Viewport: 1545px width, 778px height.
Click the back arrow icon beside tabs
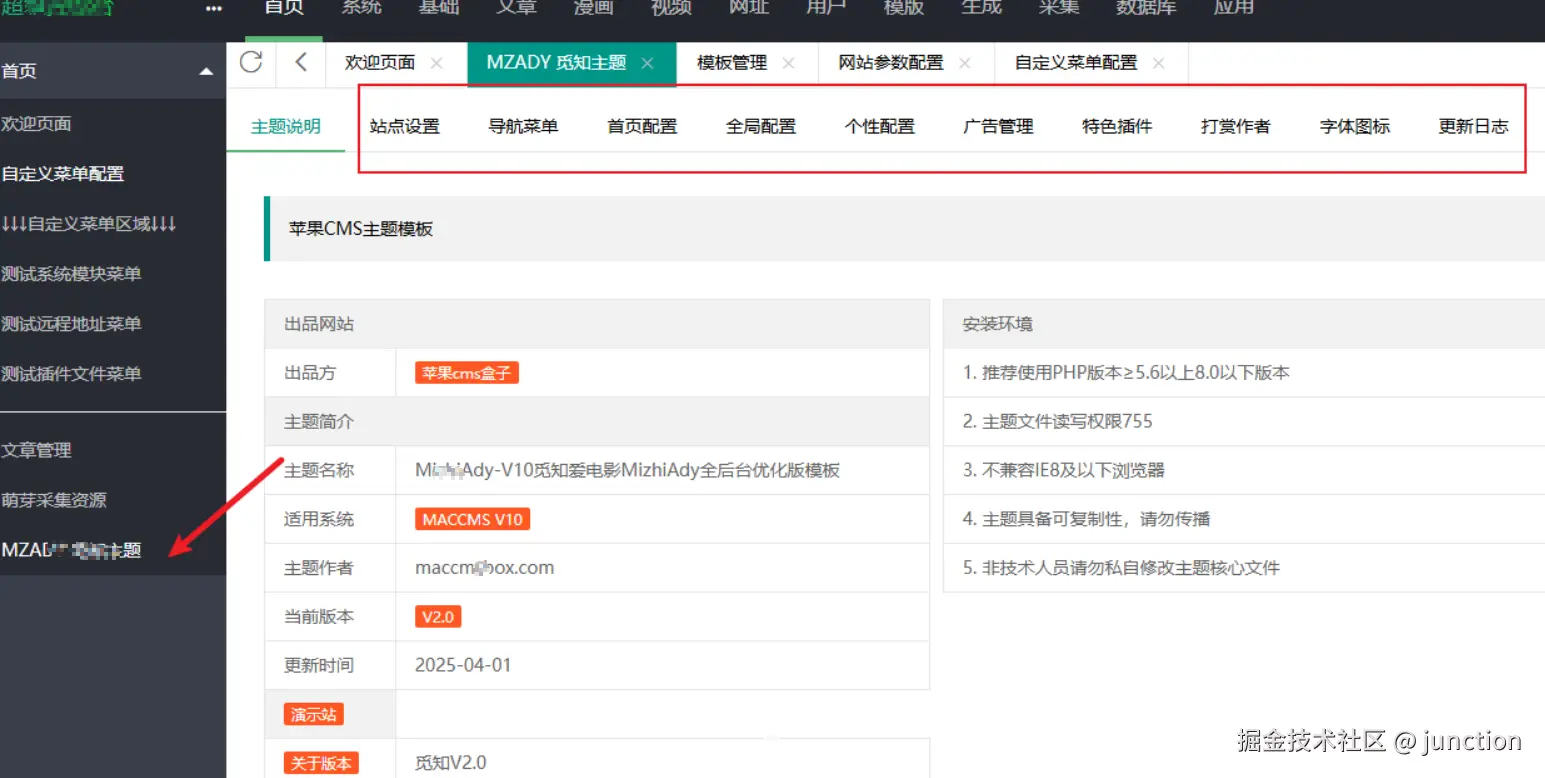(301, 62)
